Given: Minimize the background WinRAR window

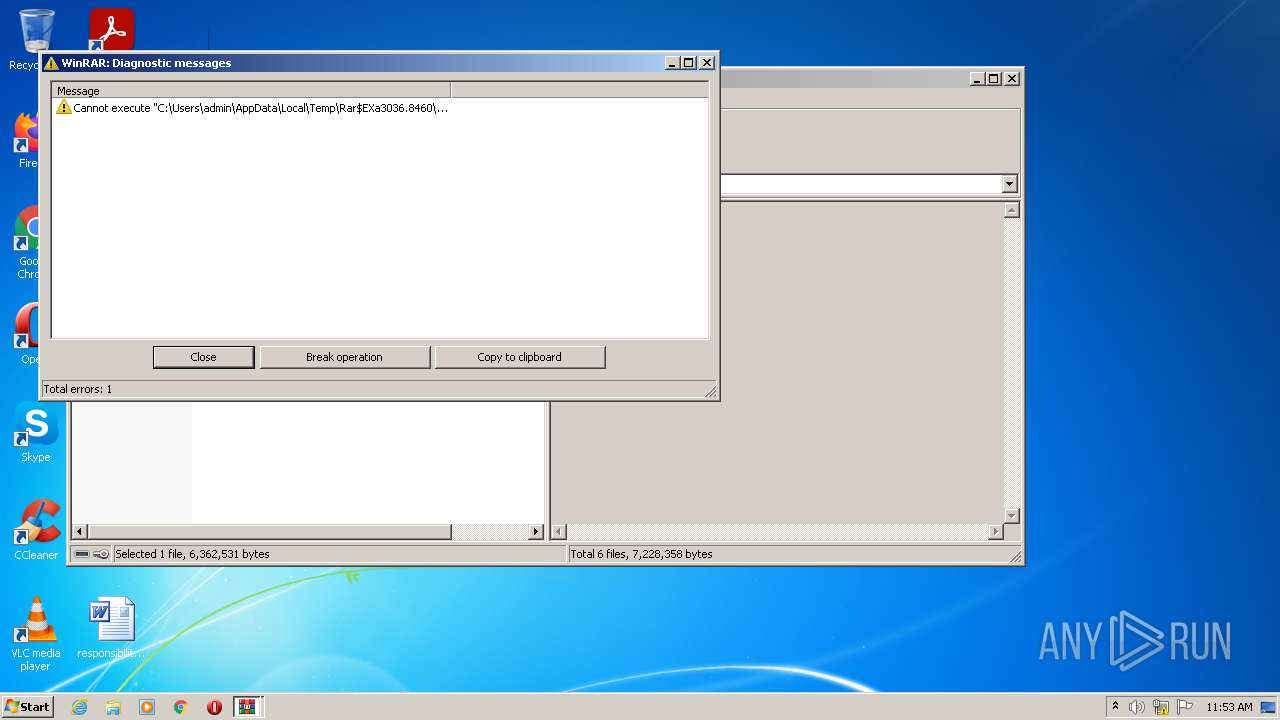Looking at the screenshot, I should (x=978, y=78).
